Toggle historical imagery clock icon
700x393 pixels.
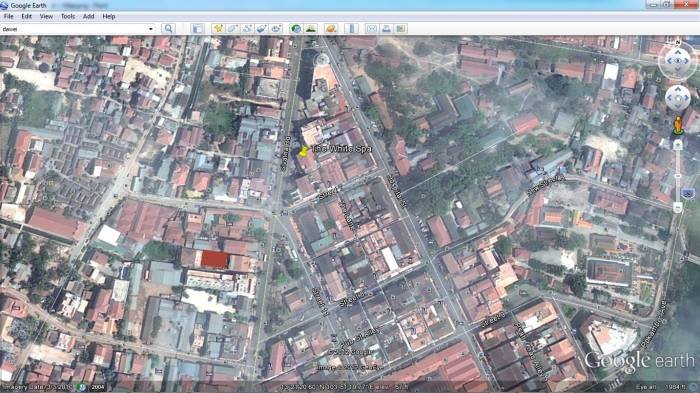pos(296,29)
